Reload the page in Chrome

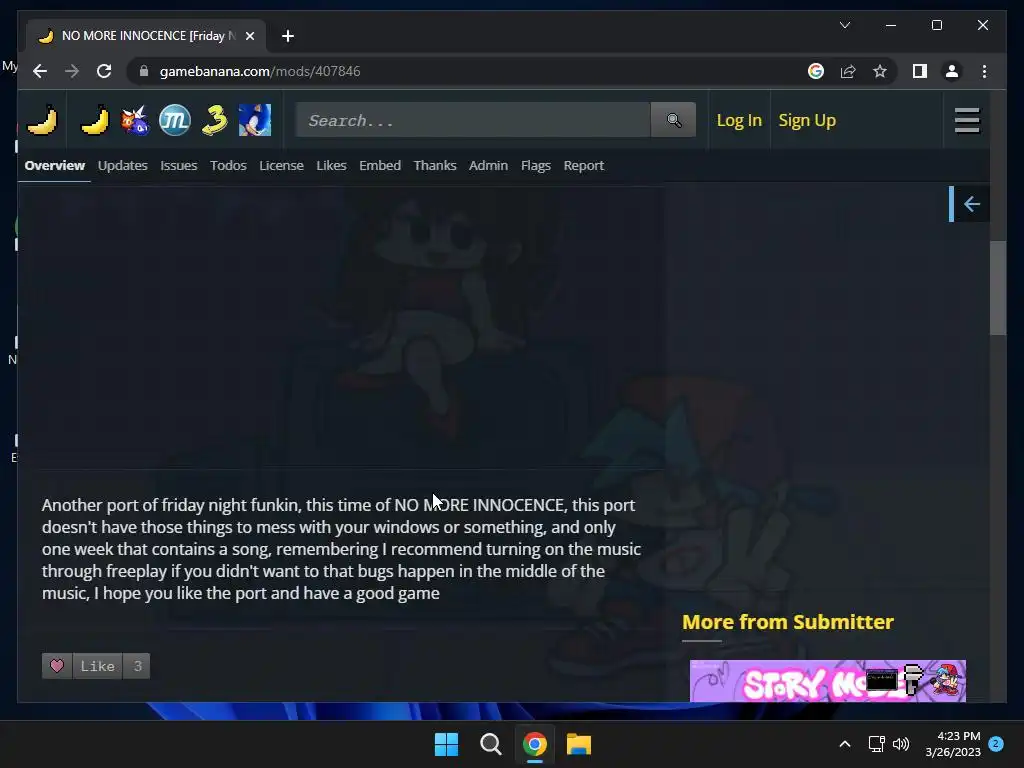tap(104, 71)
